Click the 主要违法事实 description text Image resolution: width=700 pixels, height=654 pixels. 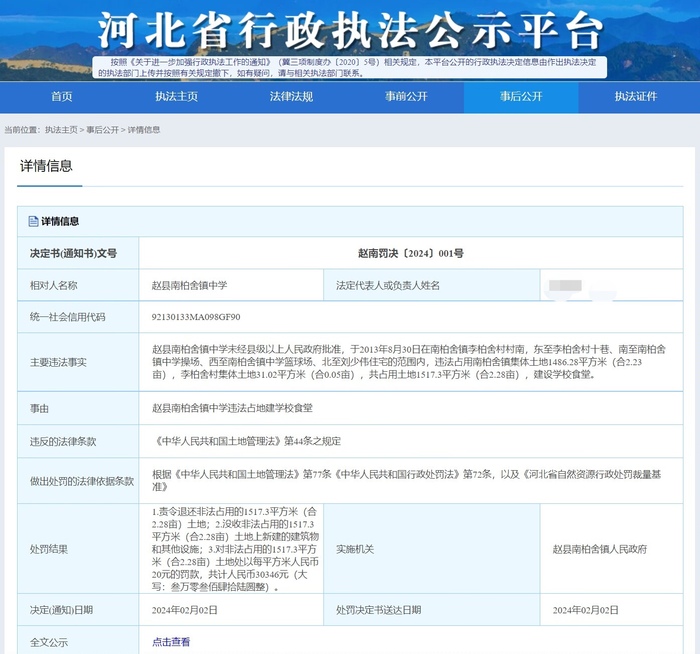tap(408, 362)
